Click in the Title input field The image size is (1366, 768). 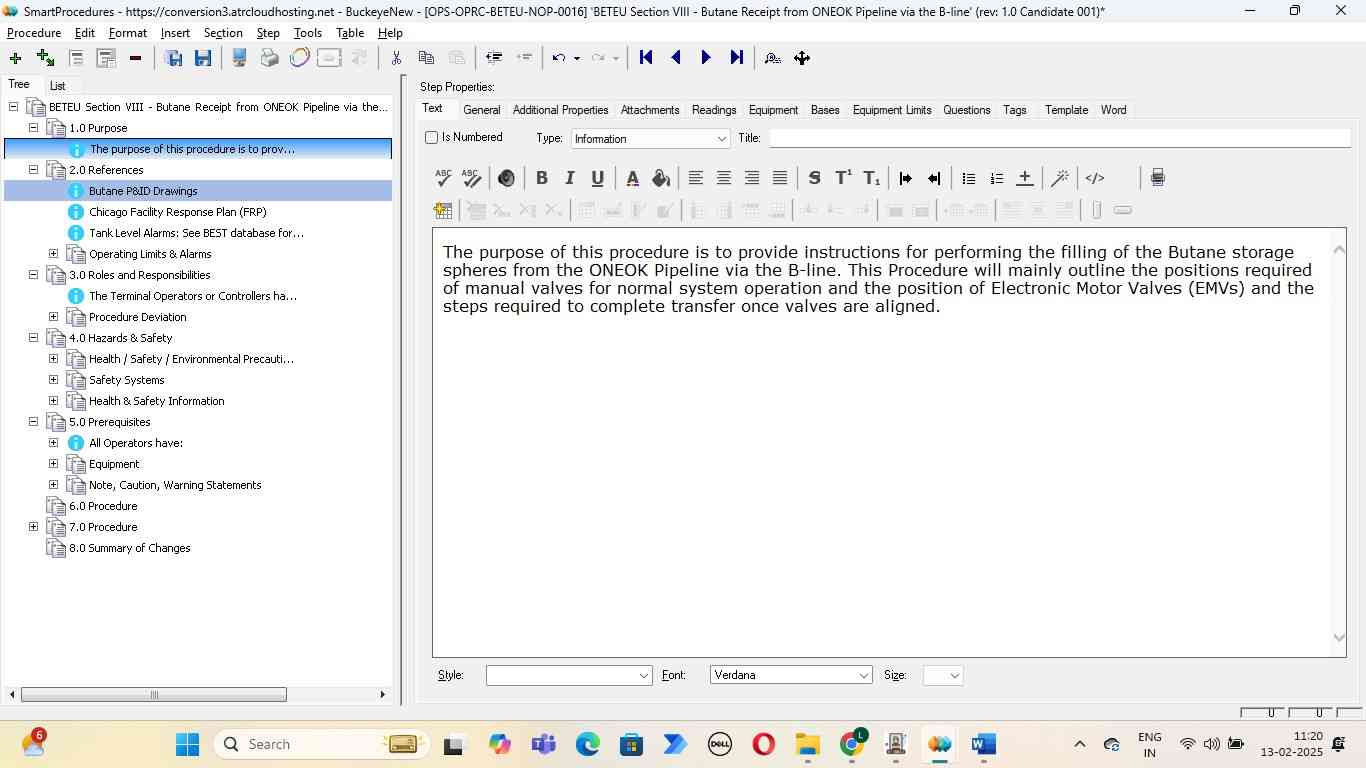click(1060, 138)
